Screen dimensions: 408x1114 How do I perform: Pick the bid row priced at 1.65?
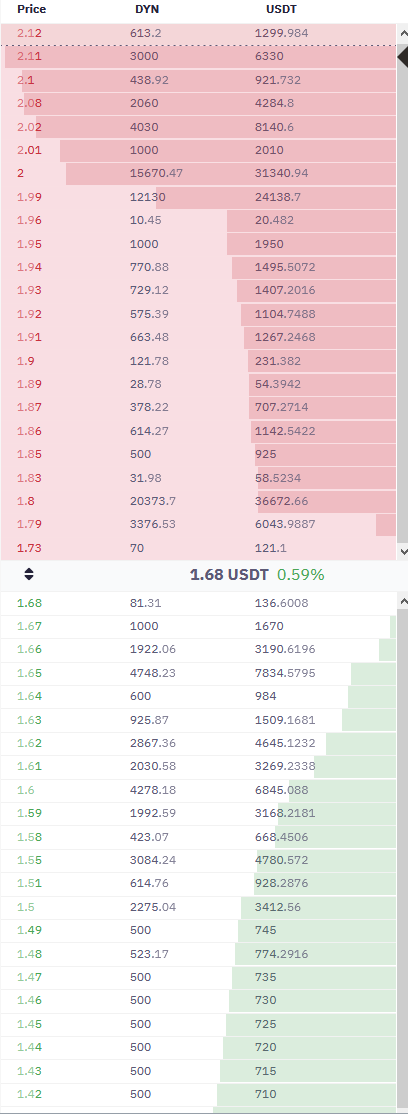pyautogui.click(x=198, y=673)
